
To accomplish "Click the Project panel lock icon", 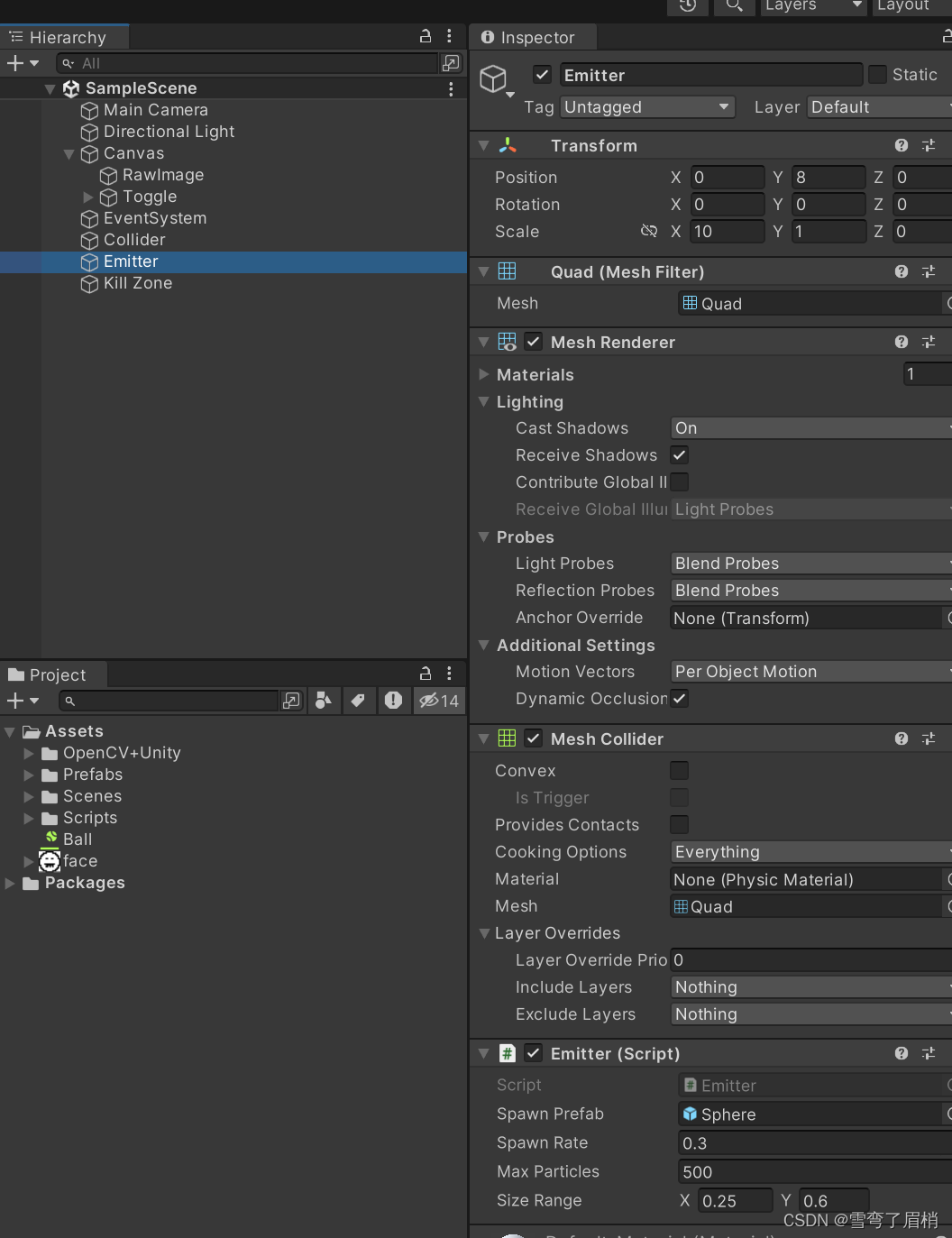I will 426,674.
